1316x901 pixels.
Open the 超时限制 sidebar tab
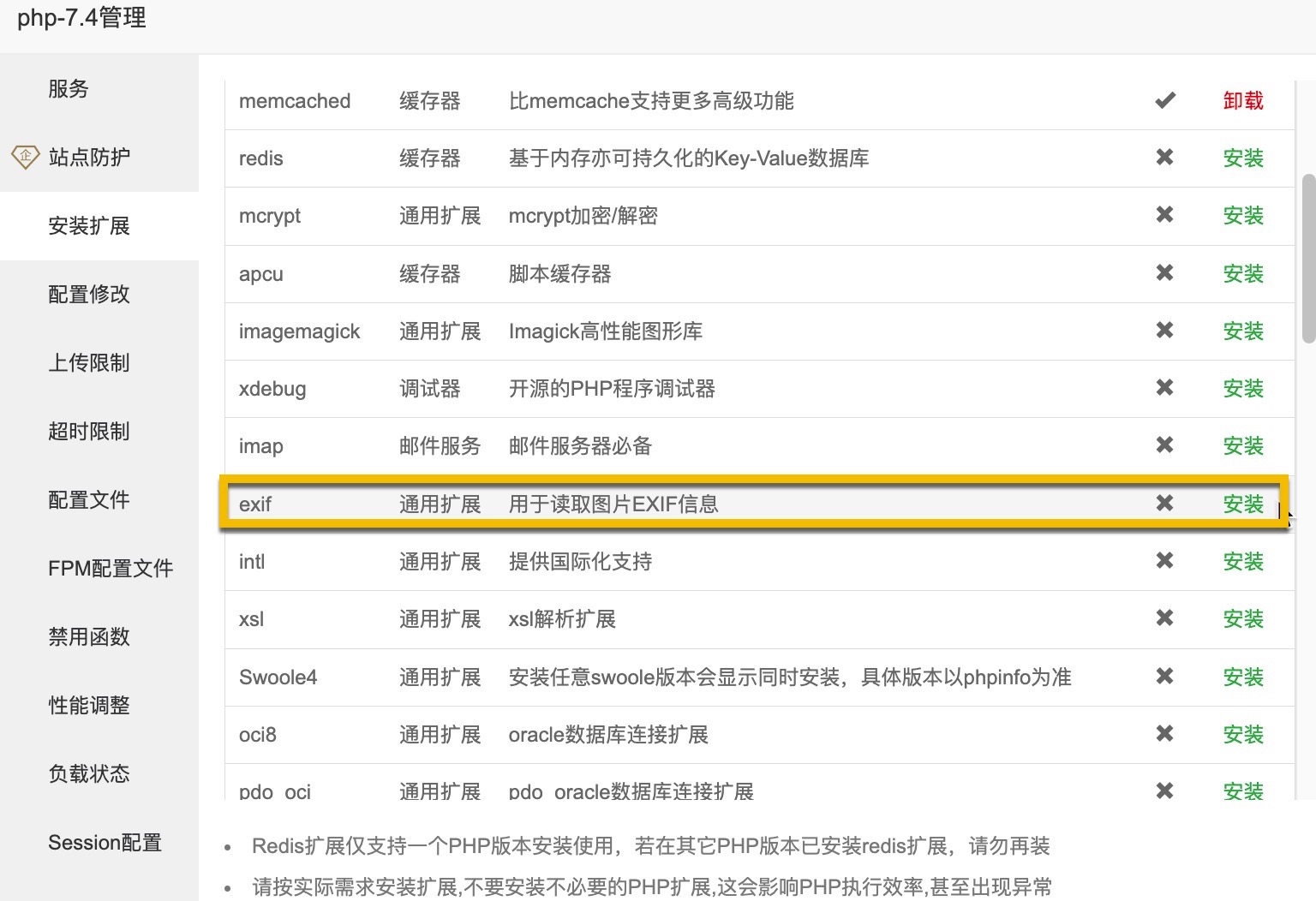(x=99, y=432)
